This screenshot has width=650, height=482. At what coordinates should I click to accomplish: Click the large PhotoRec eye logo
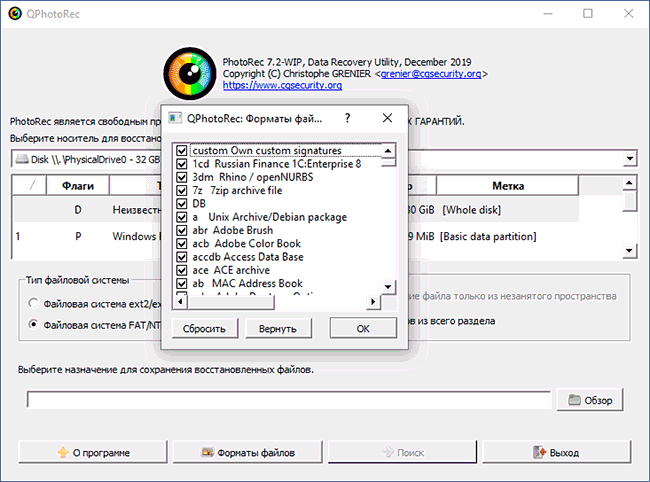(x=190, y=74)
